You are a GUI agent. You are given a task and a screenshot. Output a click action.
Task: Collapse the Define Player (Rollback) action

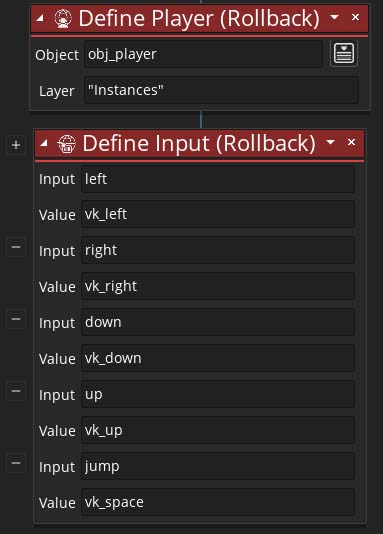pyautogui.click(x=40, y=18)
